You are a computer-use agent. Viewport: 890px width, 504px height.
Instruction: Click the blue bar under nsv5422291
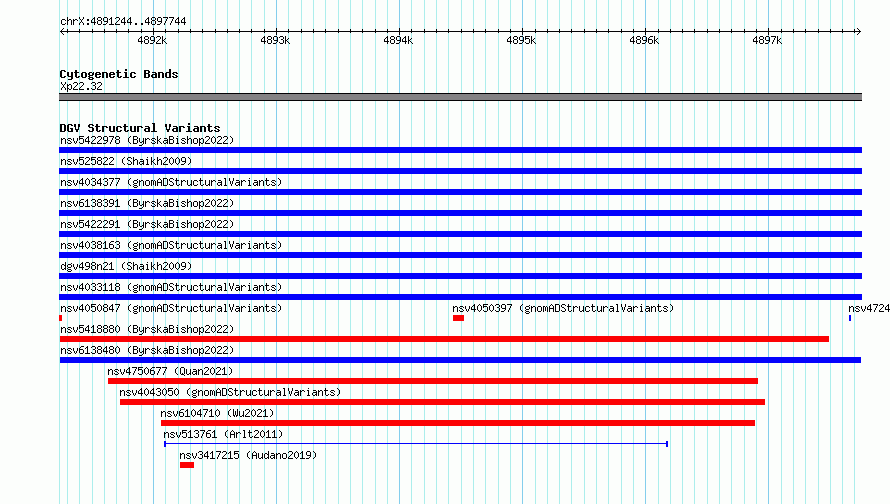click(x=460, y=234)
